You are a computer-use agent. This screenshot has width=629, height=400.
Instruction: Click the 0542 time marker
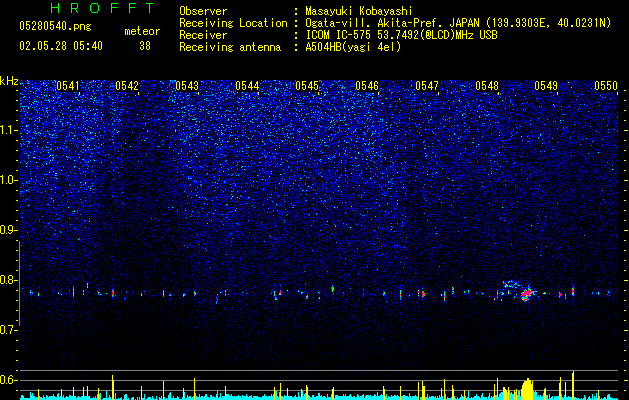tap(127, 86)
